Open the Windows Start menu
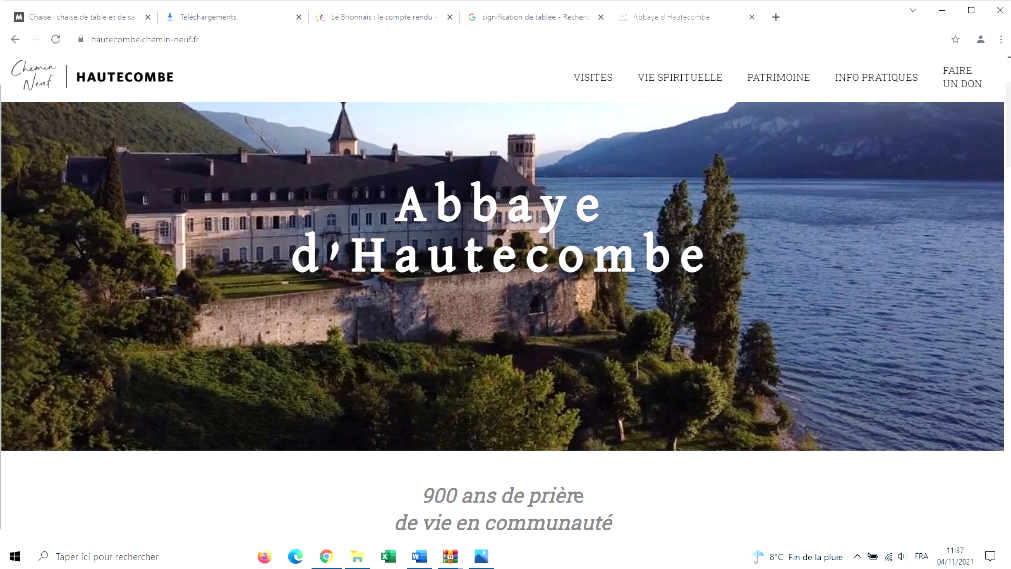This screenshot has height=569, width=1011. [x=15, y=556]
